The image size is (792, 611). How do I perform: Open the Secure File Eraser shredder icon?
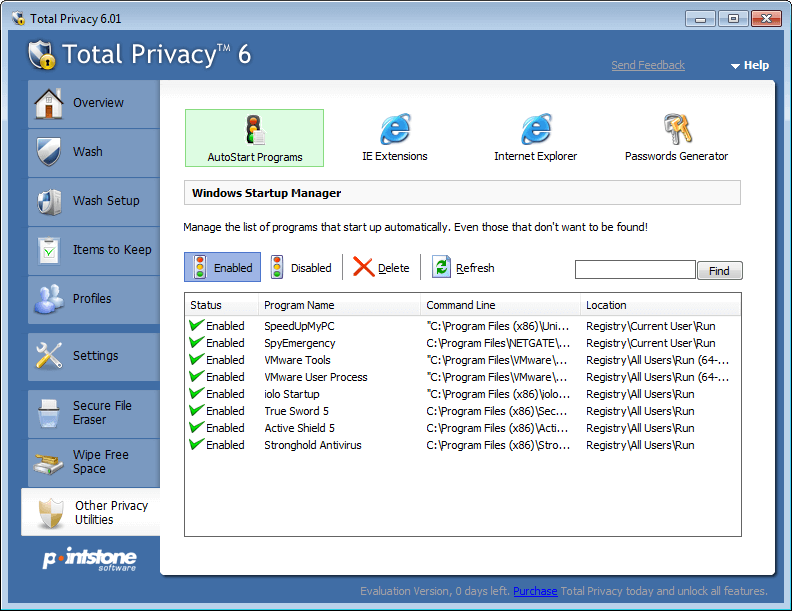(48, 413)
